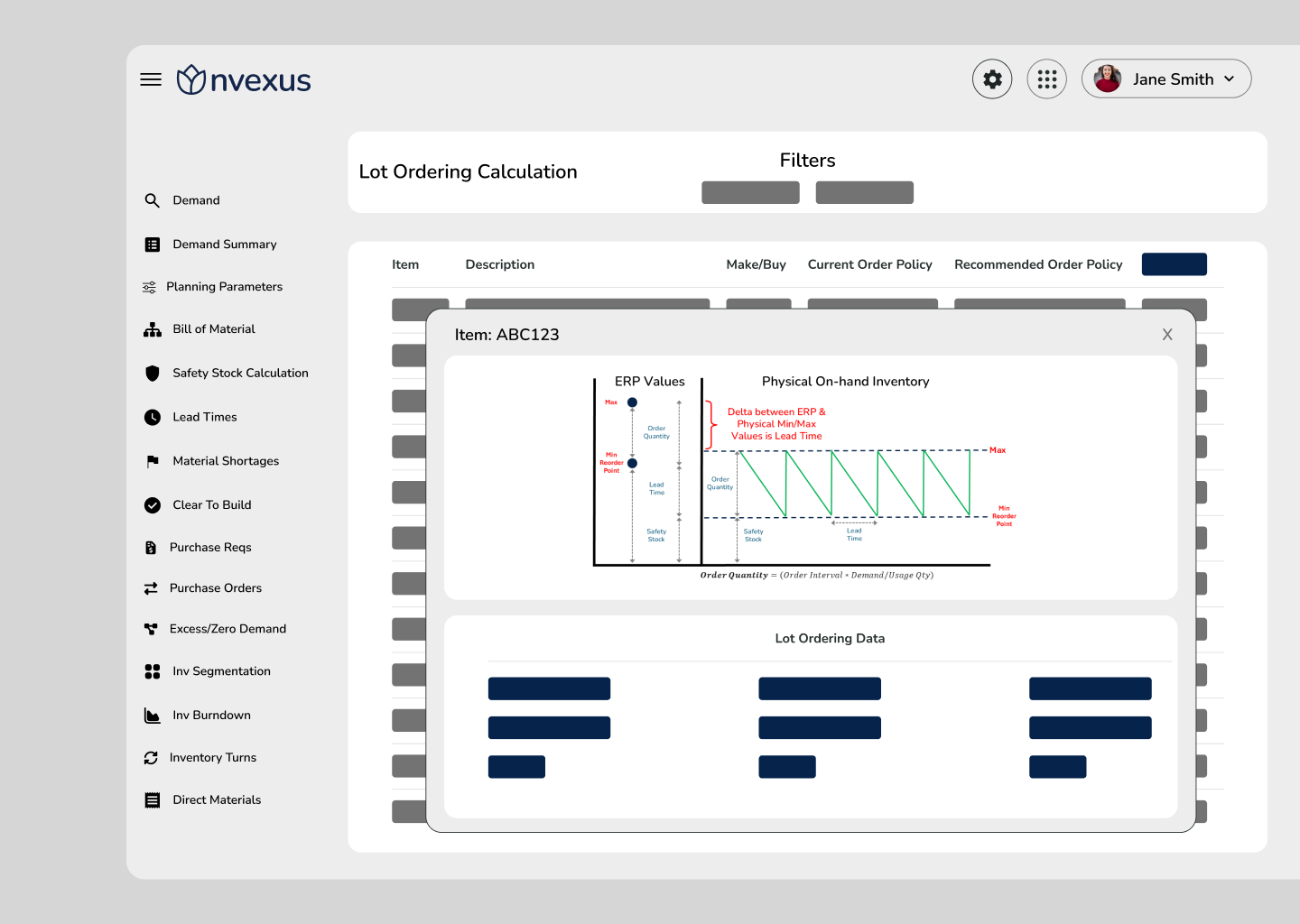The width and height of the screenshot is (1300, 924).
Task: Click the Safety Stock Calculation shield icon
Action: pyautogui.click(x=153, y=374)
